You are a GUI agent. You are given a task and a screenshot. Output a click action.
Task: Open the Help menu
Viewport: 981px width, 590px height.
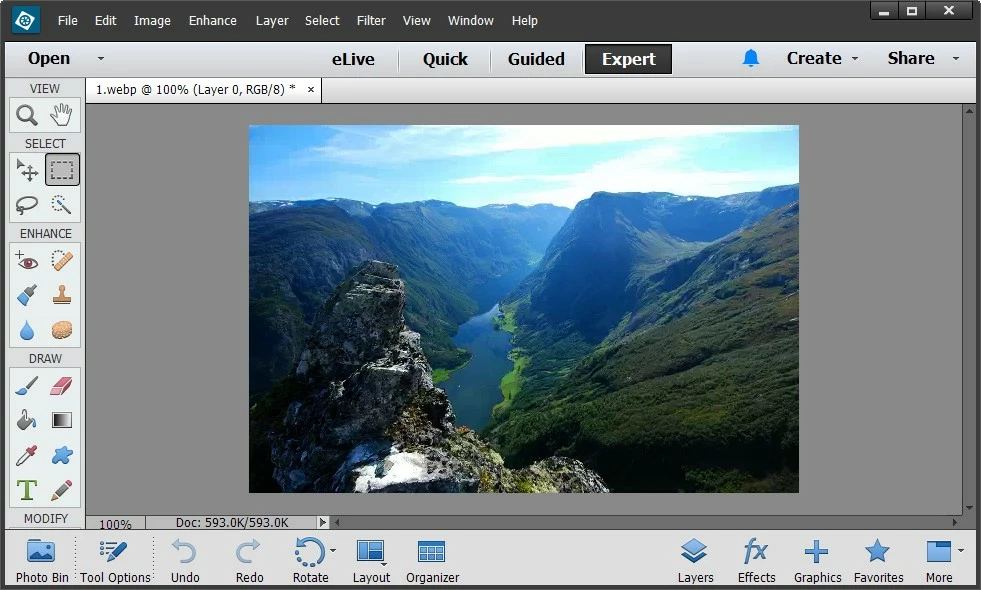tap(524, 21)
